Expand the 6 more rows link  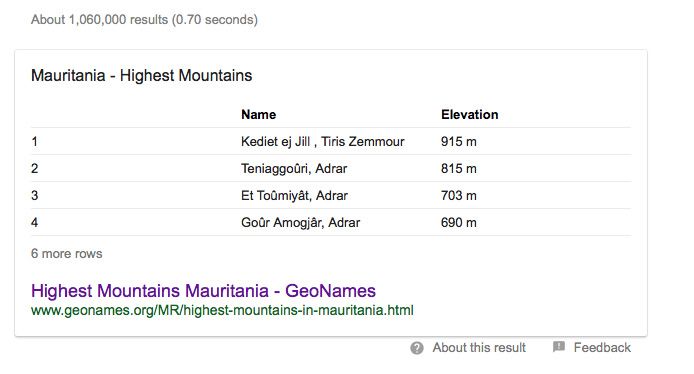pos(66,254)
